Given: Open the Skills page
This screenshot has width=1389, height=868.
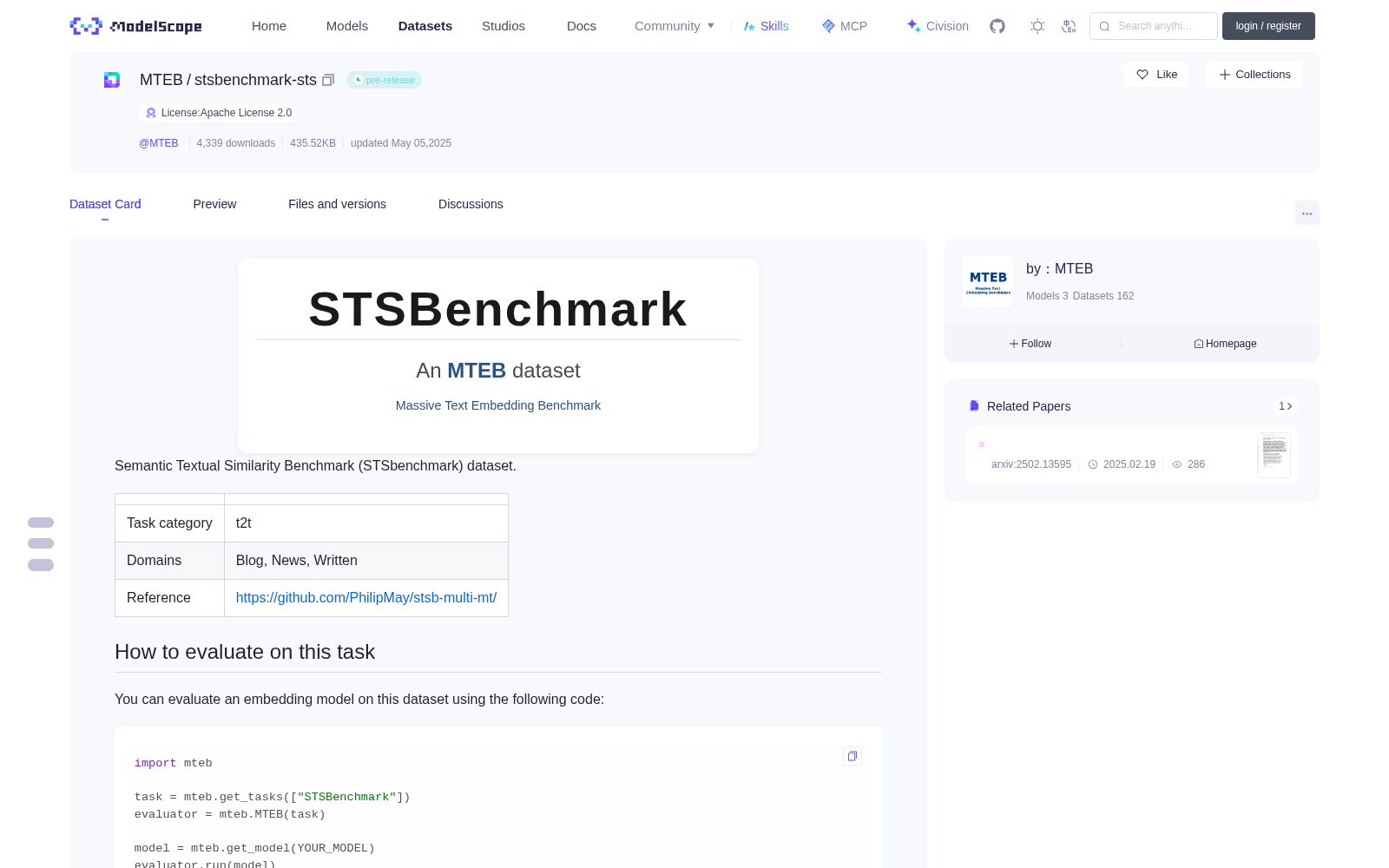Looking at the screenshot, I should [767, 26].
